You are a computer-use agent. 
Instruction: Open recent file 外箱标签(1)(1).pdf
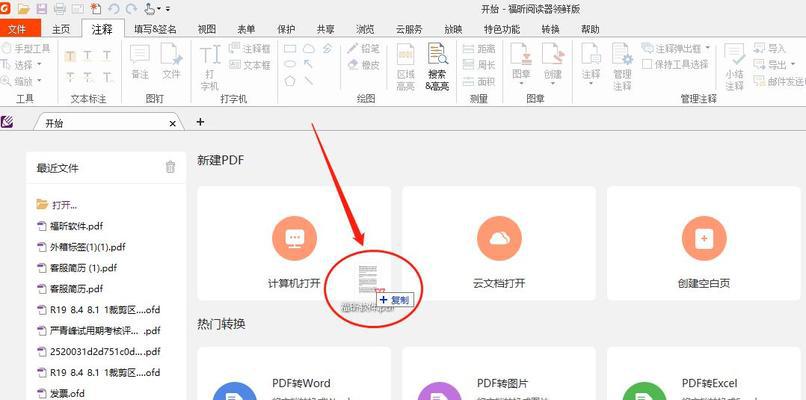coord(82,247)
